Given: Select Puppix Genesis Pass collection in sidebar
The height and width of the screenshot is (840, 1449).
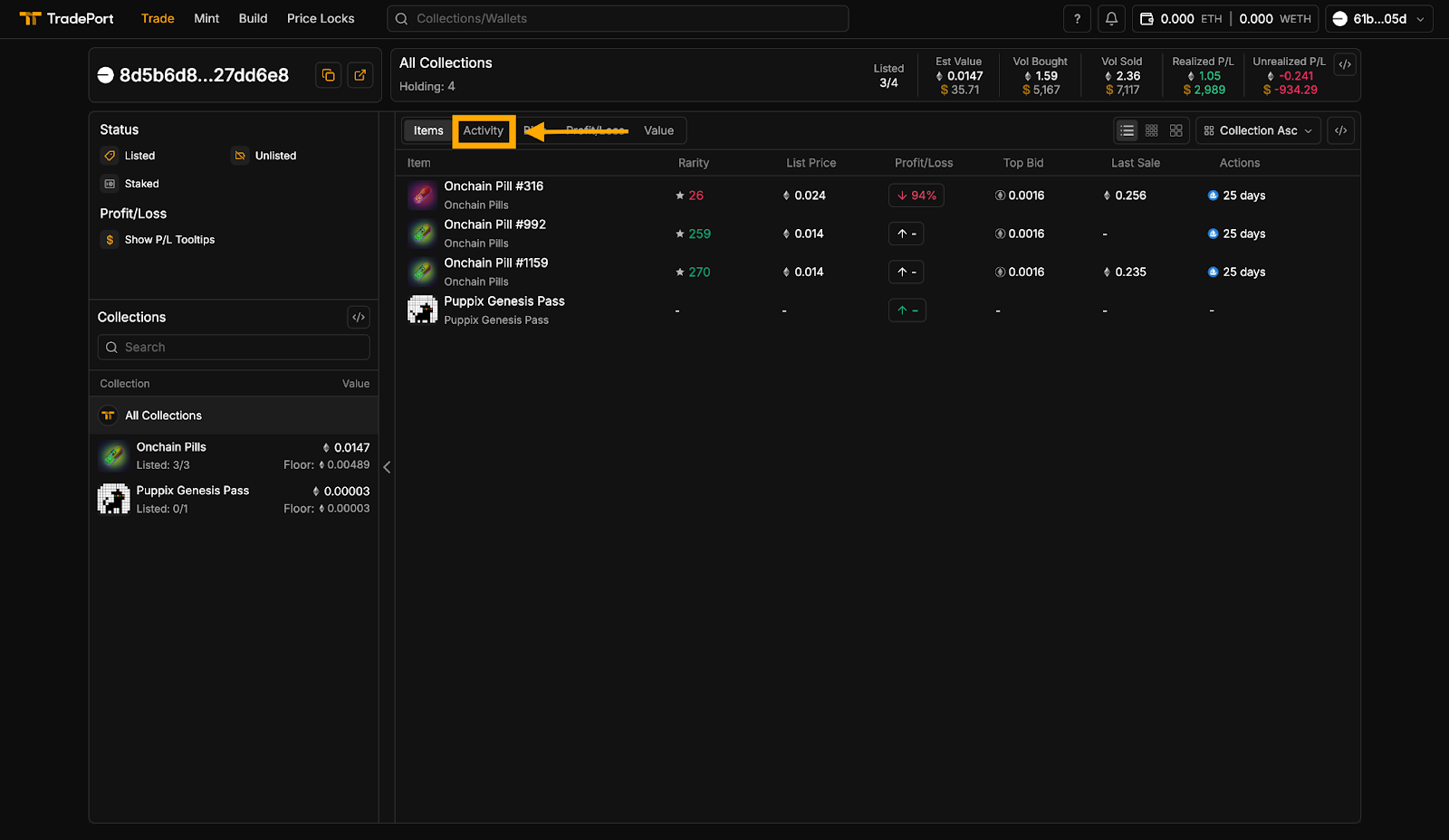Looking at the screenshot, I should pyautogui.click(x=234, y=499).
